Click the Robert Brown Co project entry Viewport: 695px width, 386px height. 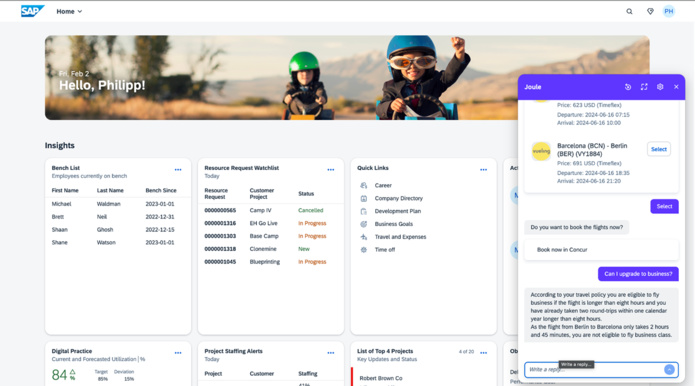[381, 378]
